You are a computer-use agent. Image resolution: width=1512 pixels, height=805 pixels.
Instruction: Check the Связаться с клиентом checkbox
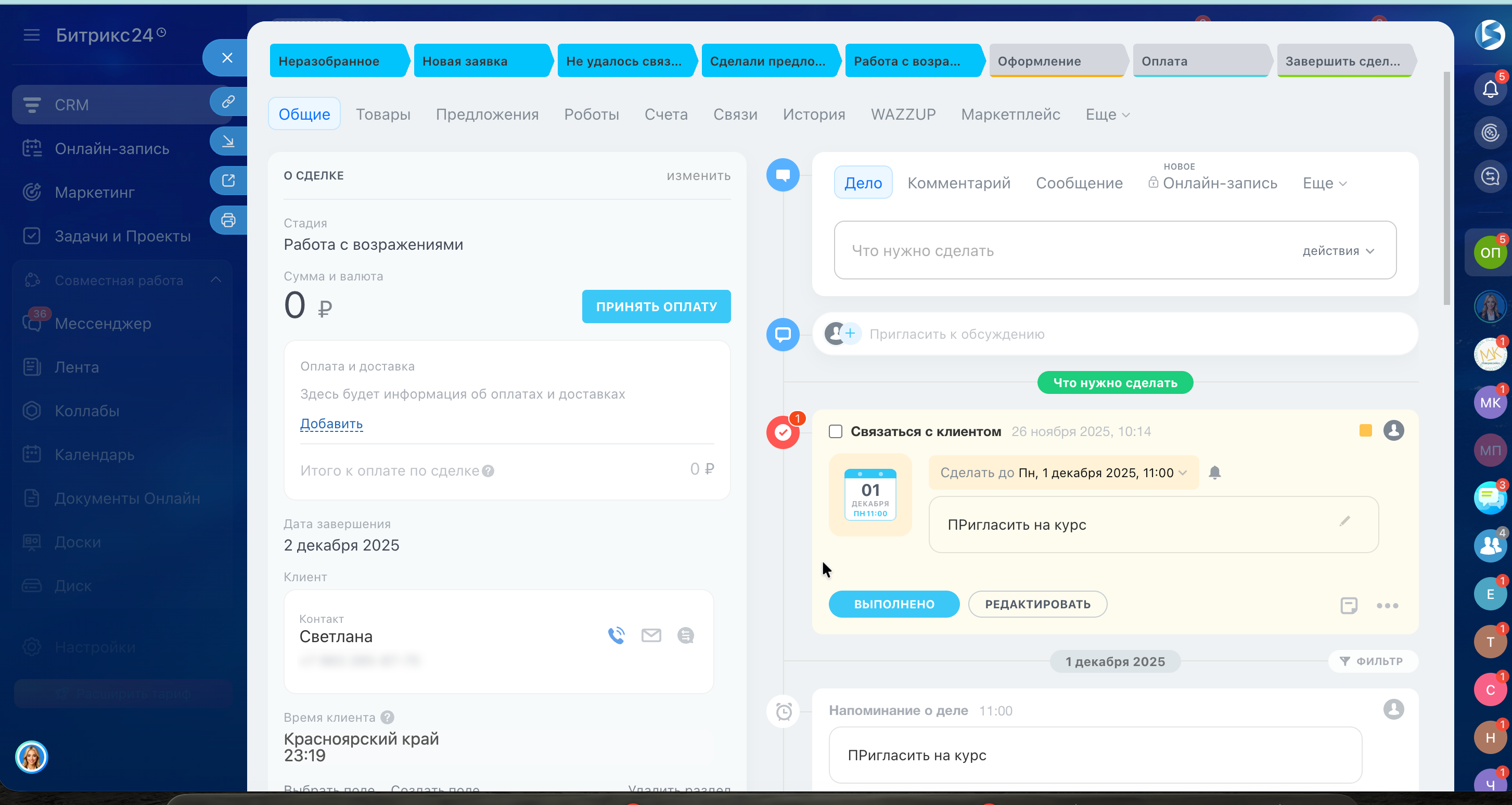[835, 431]
